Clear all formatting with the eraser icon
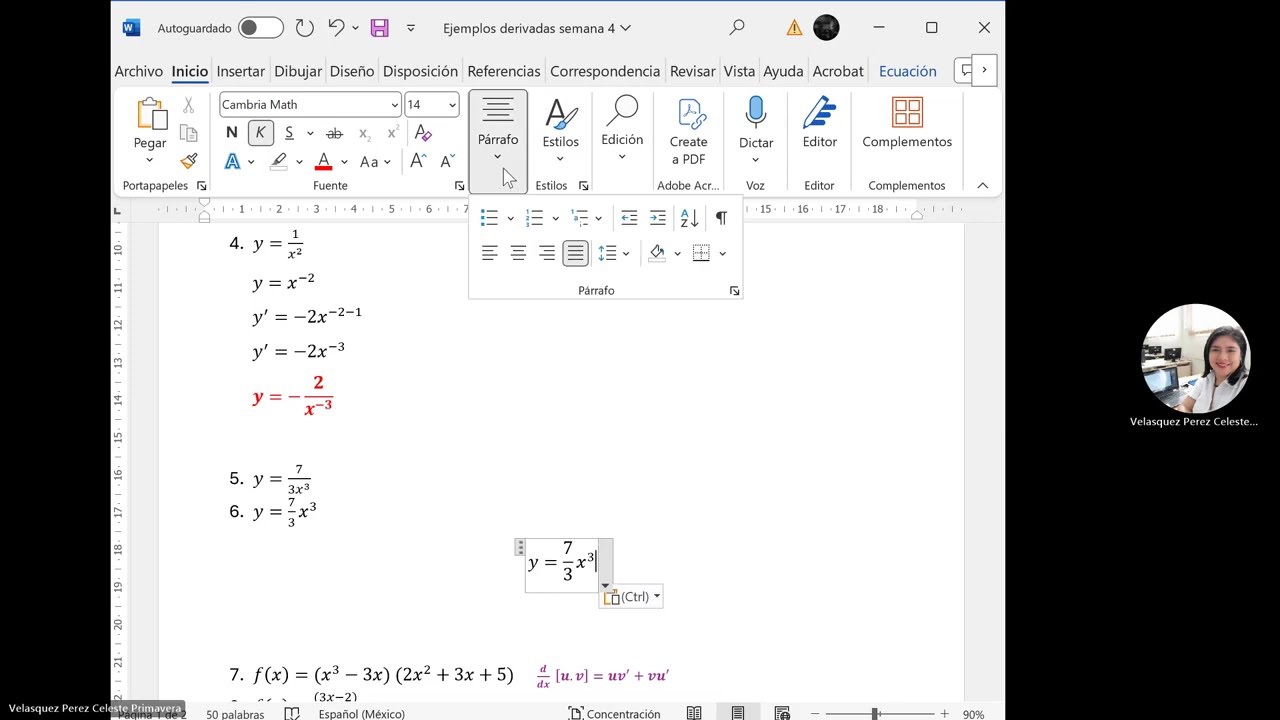 (423, 133)
